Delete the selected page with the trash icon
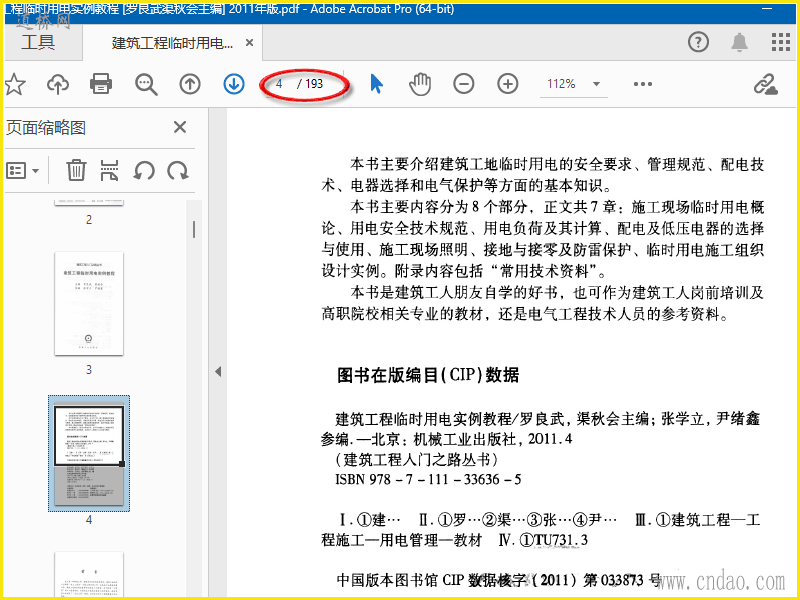The image size is (800, 600). pos(76,170)
